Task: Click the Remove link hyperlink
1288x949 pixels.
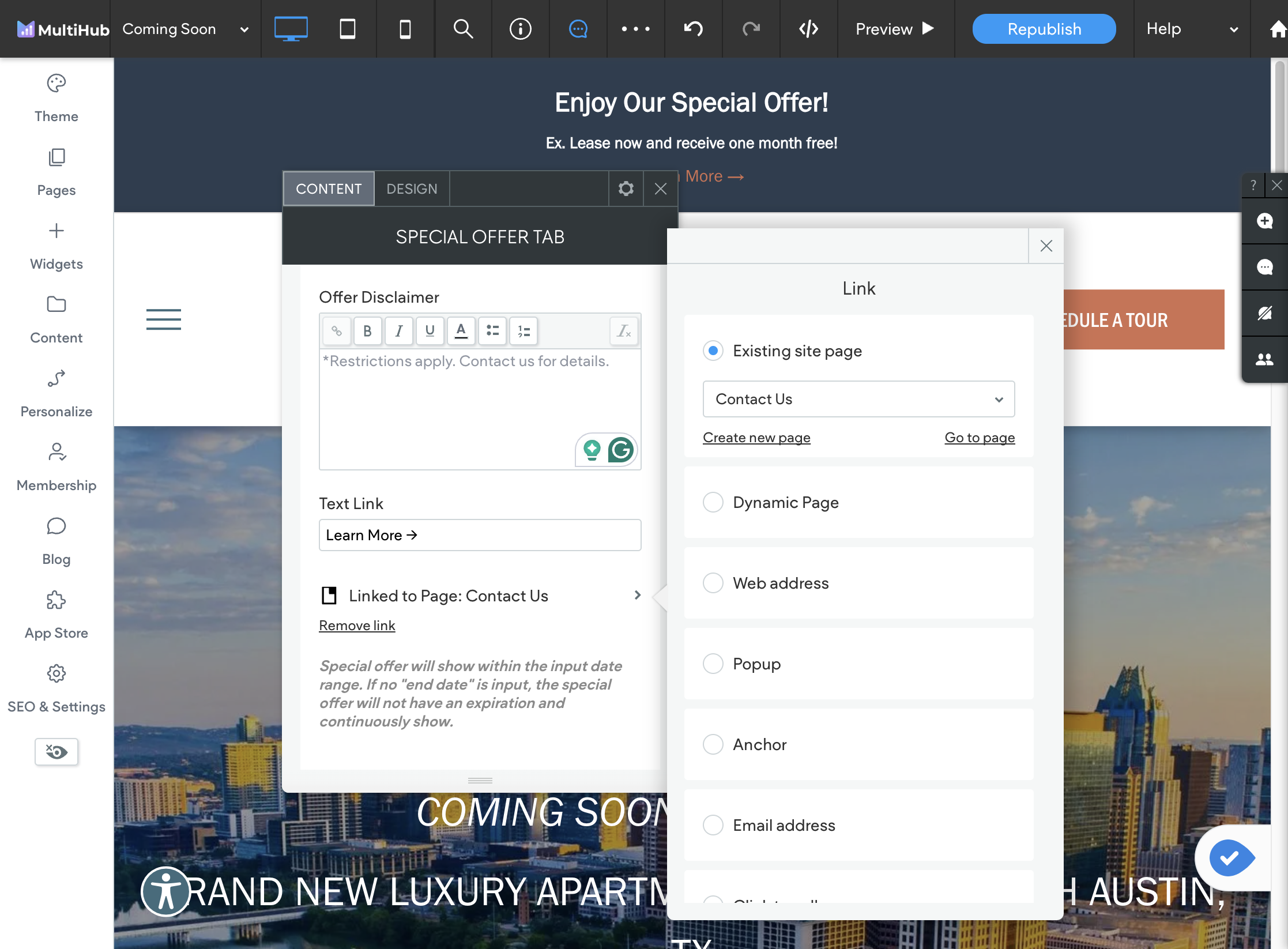Action: (357, 626)
